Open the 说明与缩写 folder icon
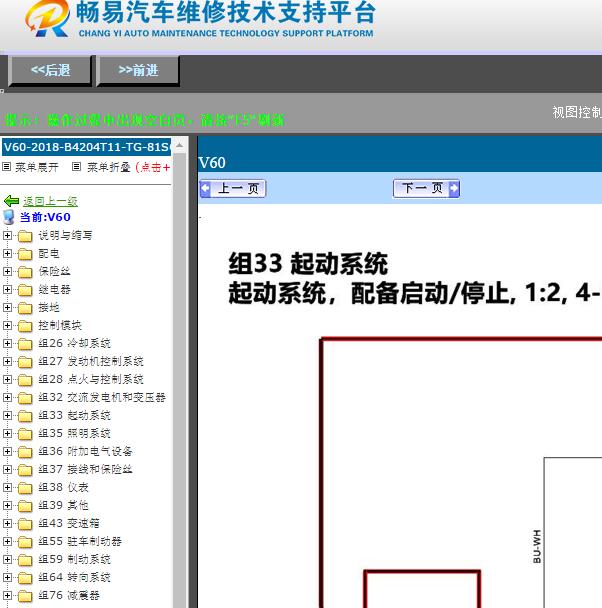Viewport: 602px width, 608px height. click(x=25, y=236)
